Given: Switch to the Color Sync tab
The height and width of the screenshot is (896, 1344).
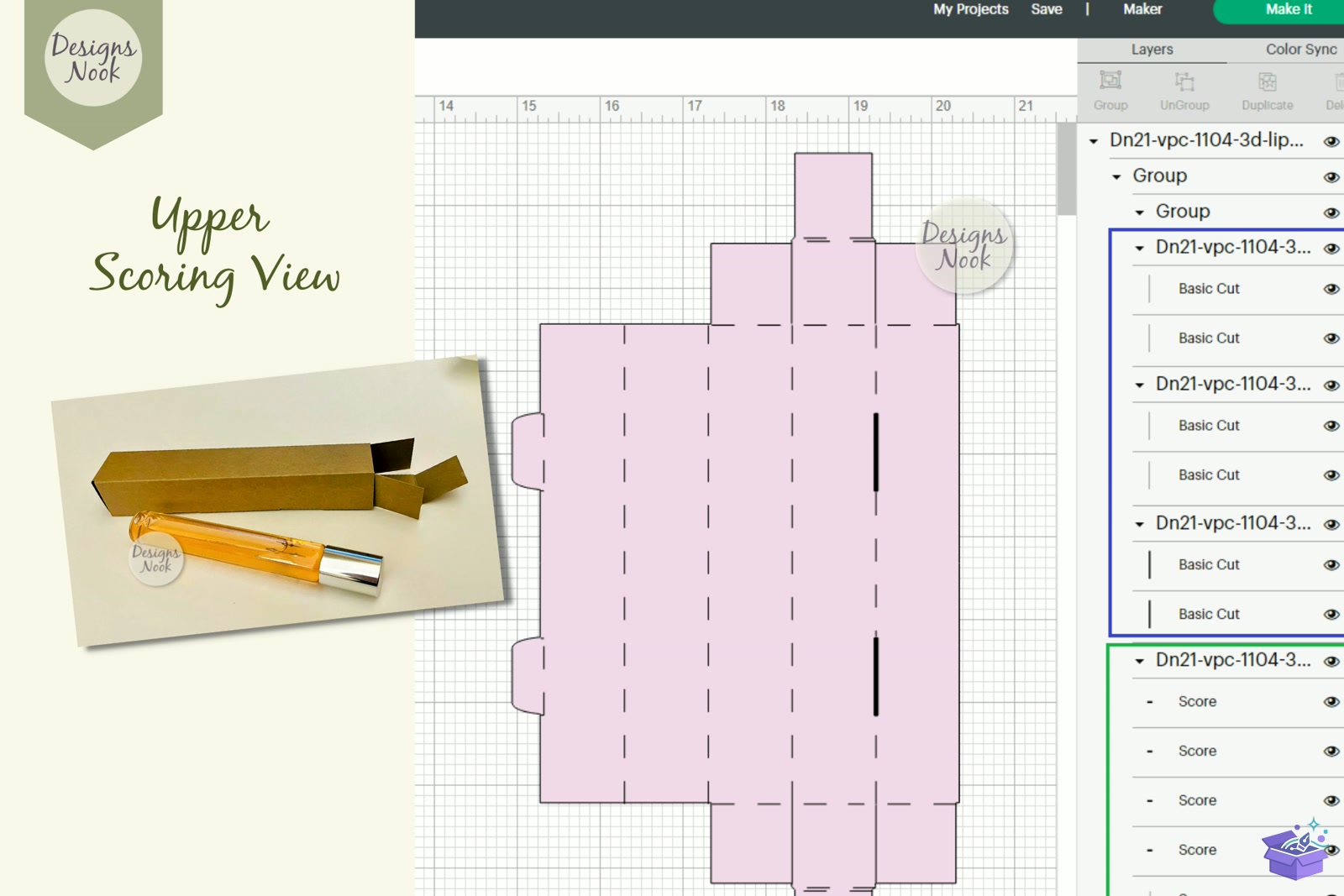Looking at the screenshot, I should coord(1300,50).
